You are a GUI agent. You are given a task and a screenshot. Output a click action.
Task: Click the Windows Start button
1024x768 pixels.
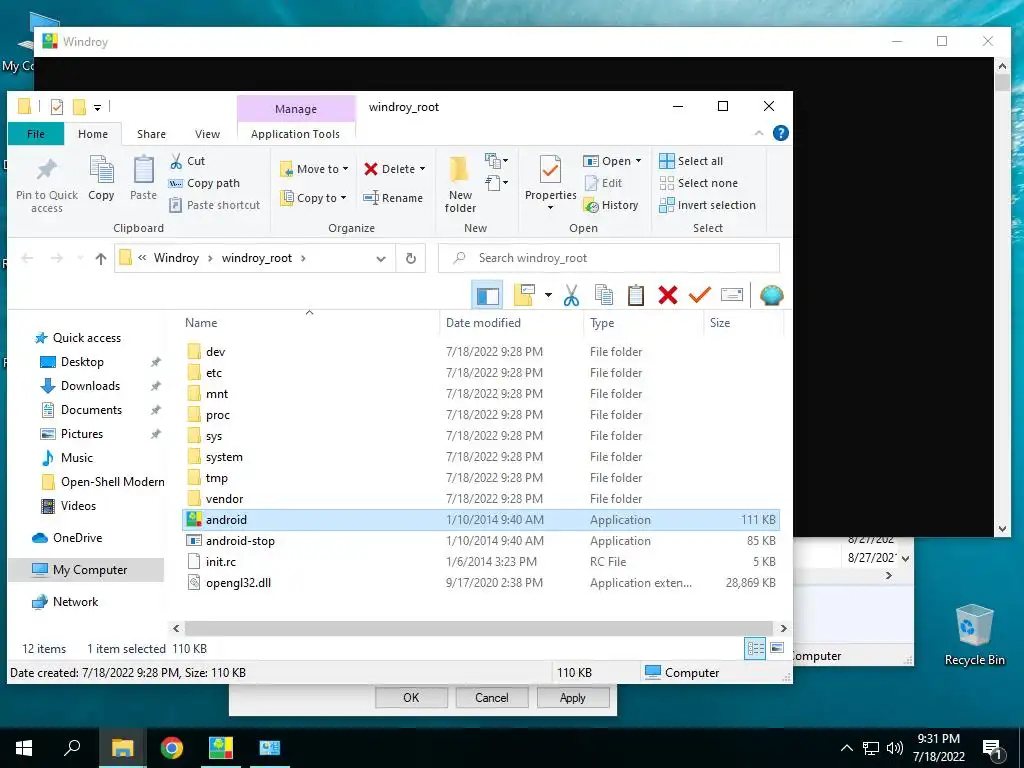click(24, 748)
